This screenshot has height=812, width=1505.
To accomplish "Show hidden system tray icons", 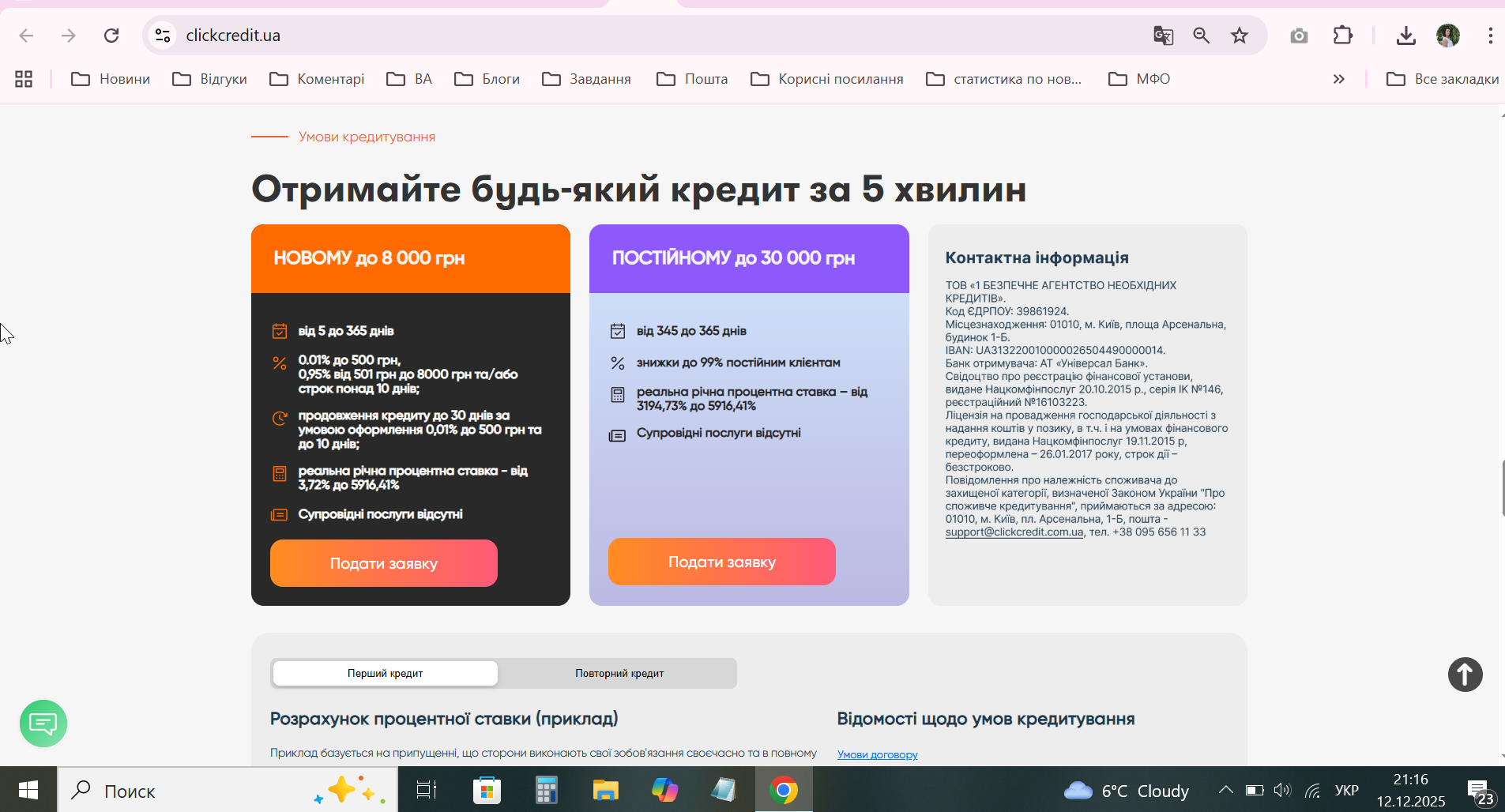I will [x=1225, y=790].
